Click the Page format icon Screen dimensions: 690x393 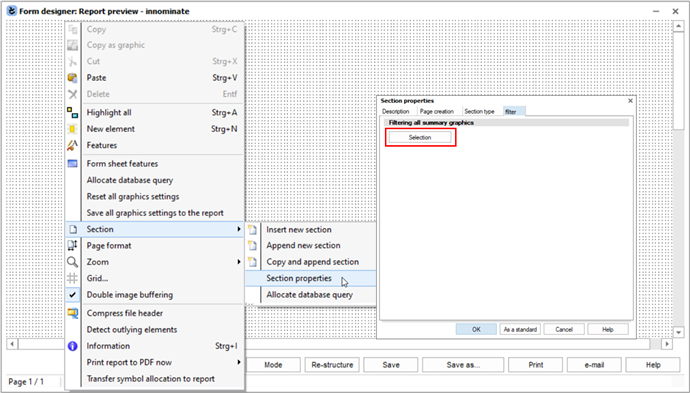[x=73, y=246]
